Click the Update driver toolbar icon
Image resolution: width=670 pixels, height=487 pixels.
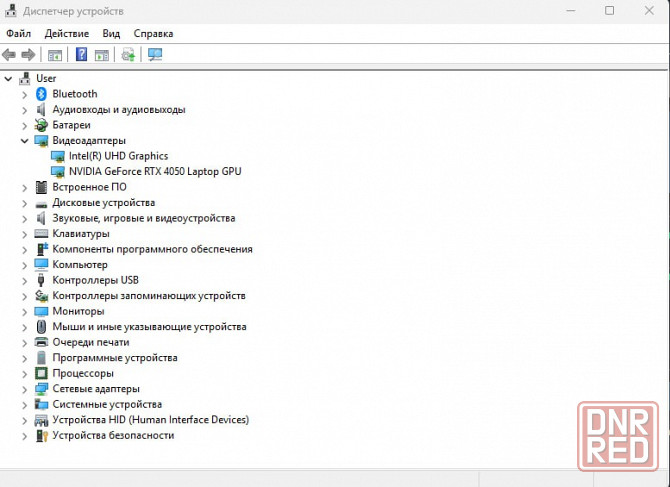tap(128, 54)
